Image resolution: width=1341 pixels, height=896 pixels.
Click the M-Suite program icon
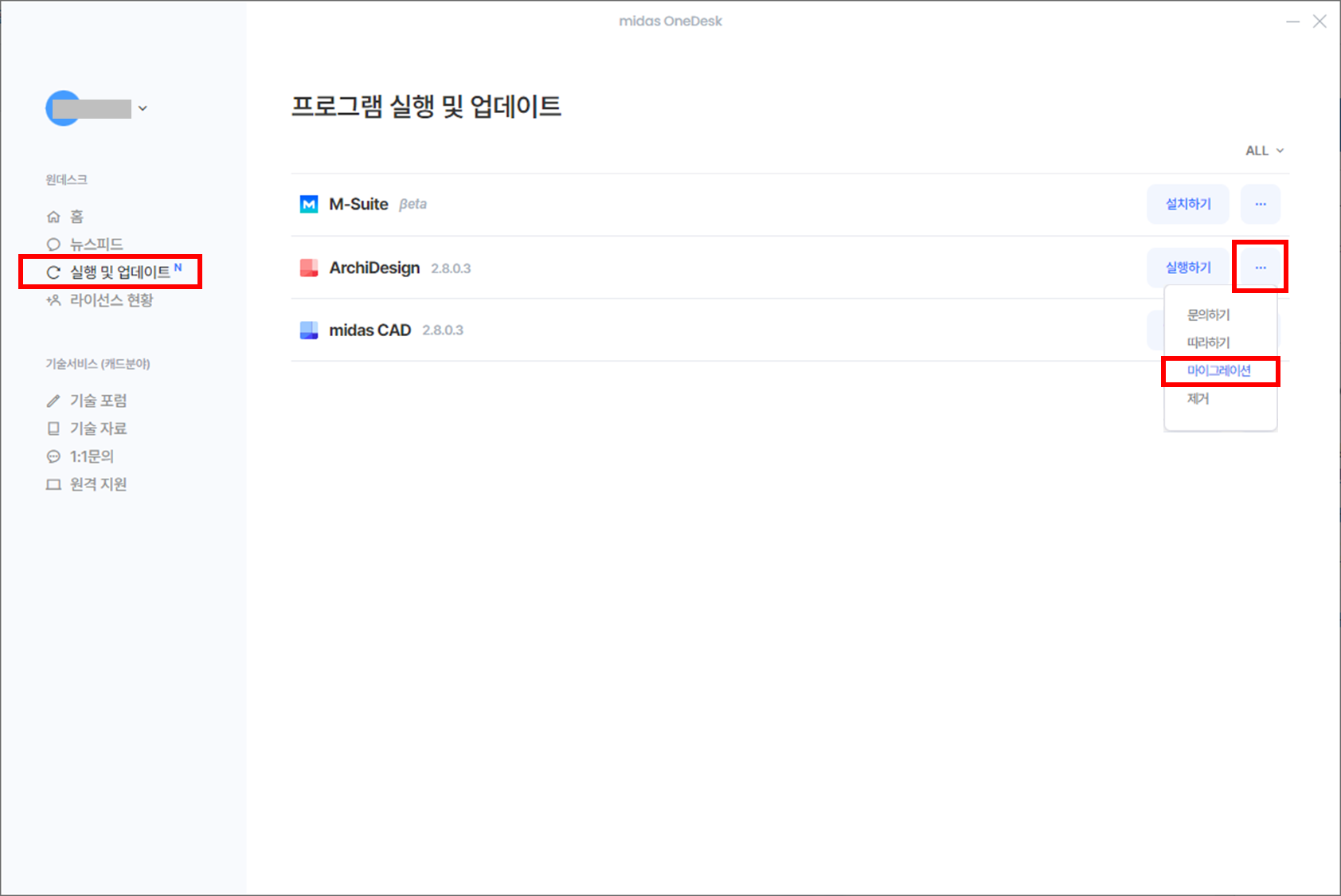309,205
